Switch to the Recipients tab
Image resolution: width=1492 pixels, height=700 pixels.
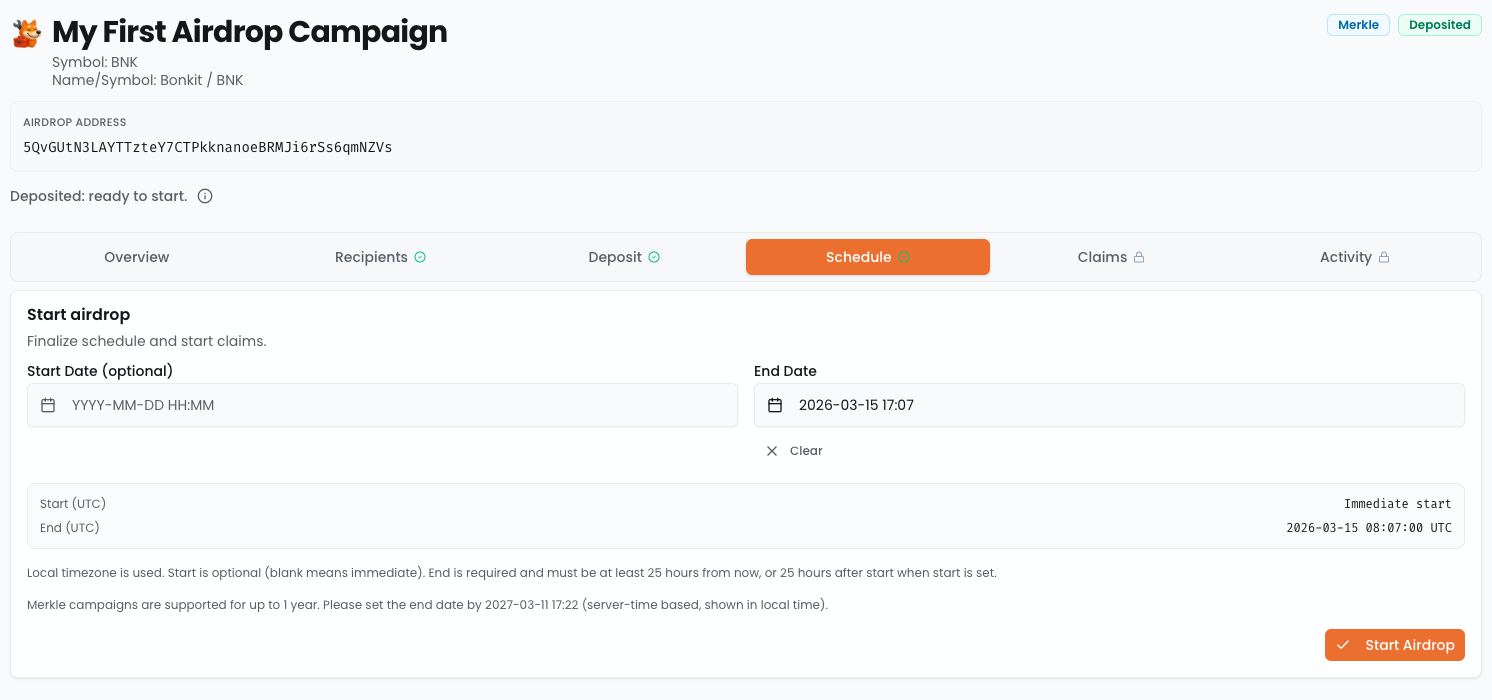(x=371, y=257)
